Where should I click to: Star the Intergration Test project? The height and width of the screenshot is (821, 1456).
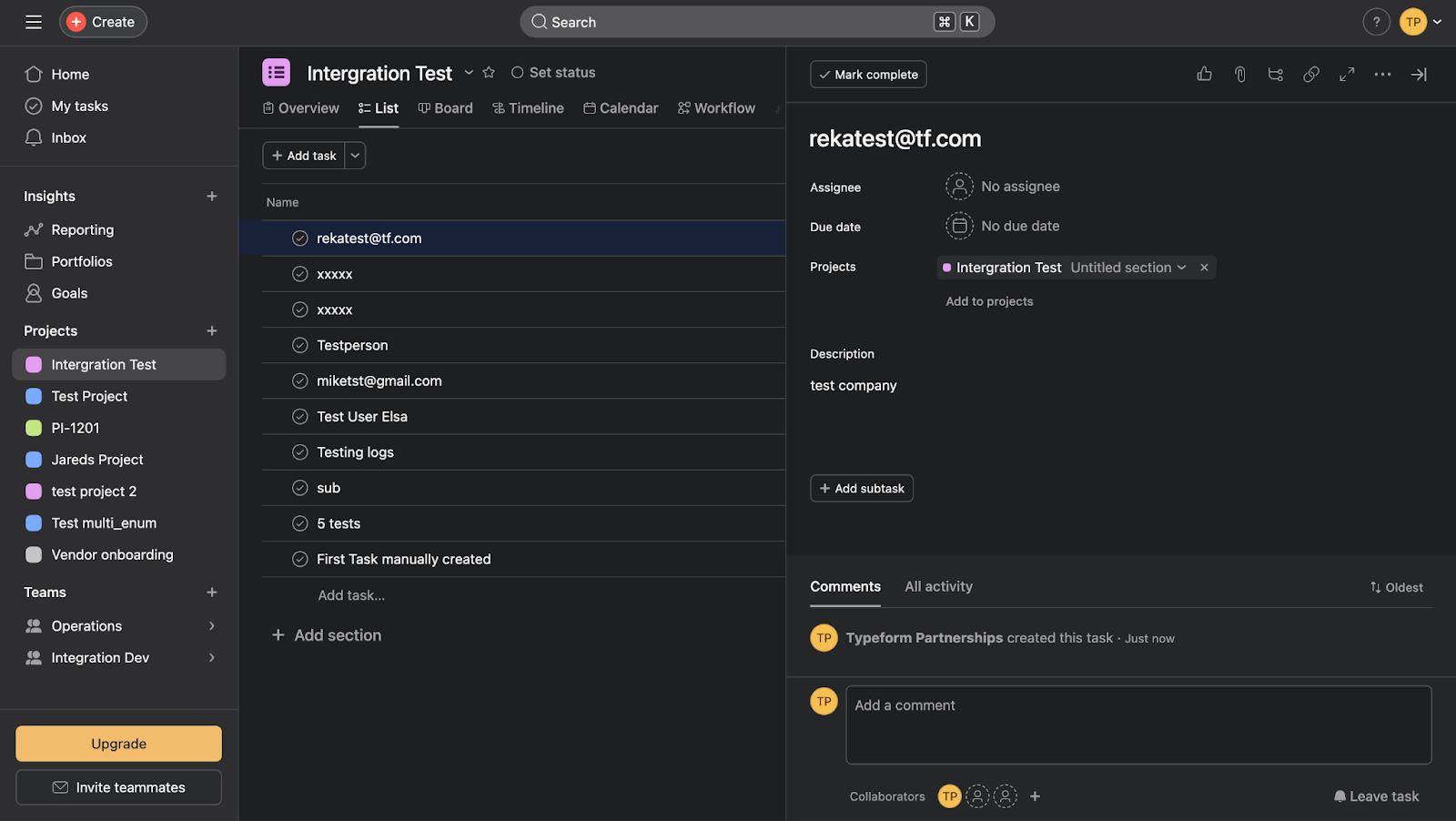(x=489, y=73)
